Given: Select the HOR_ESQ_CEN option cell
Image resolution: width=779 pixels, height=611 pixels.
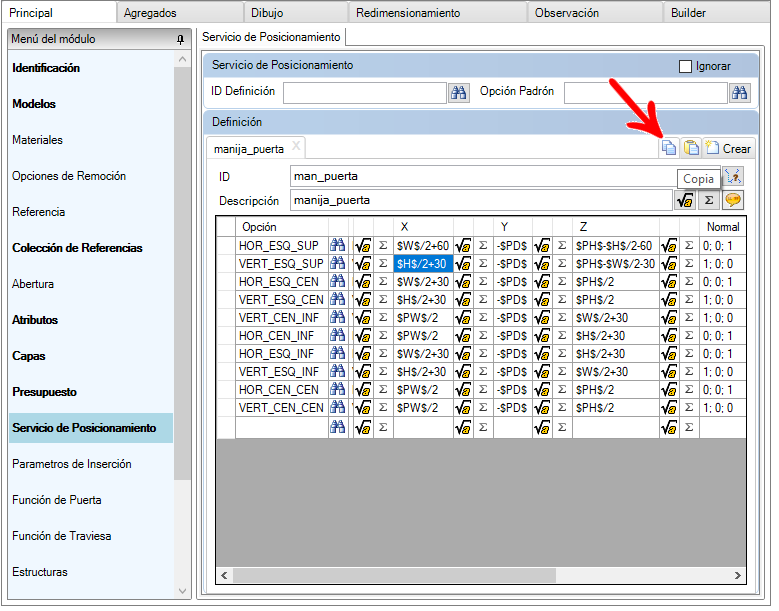Looking at the screenshot, I should click(281, 282).
